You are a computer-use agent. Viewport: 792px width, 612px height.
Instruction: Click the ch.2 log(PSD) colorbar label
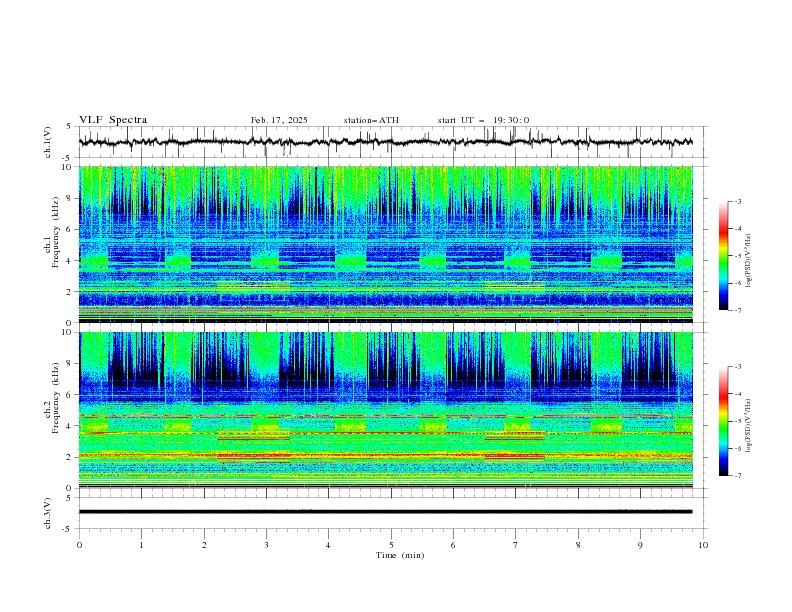(748, 426)
